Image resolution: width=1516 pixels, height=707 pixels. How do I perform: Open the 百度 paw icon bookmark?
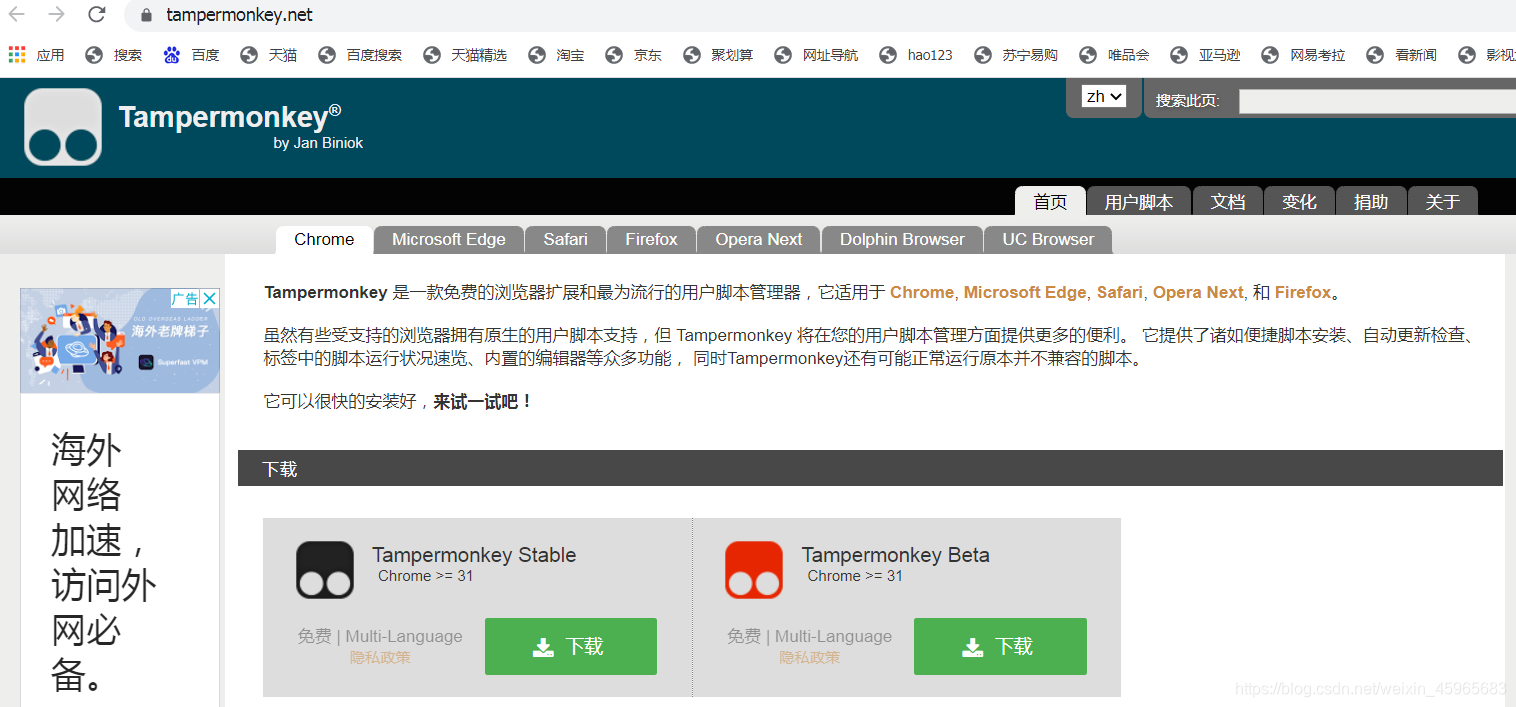(192, 55)
